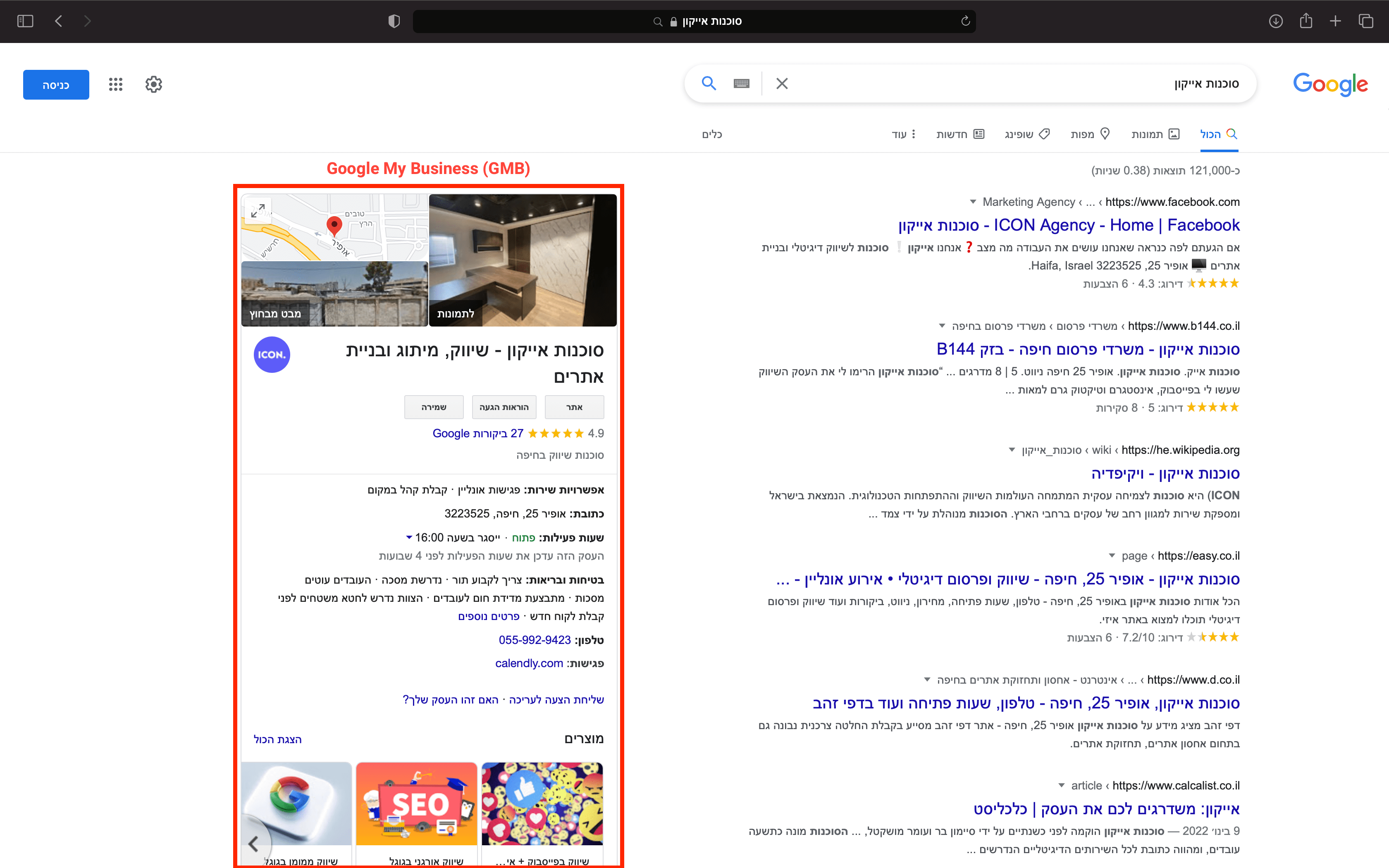The image size is (1389, 868).
Task: Run search with the magnifier icon
Action: point(709,83)
